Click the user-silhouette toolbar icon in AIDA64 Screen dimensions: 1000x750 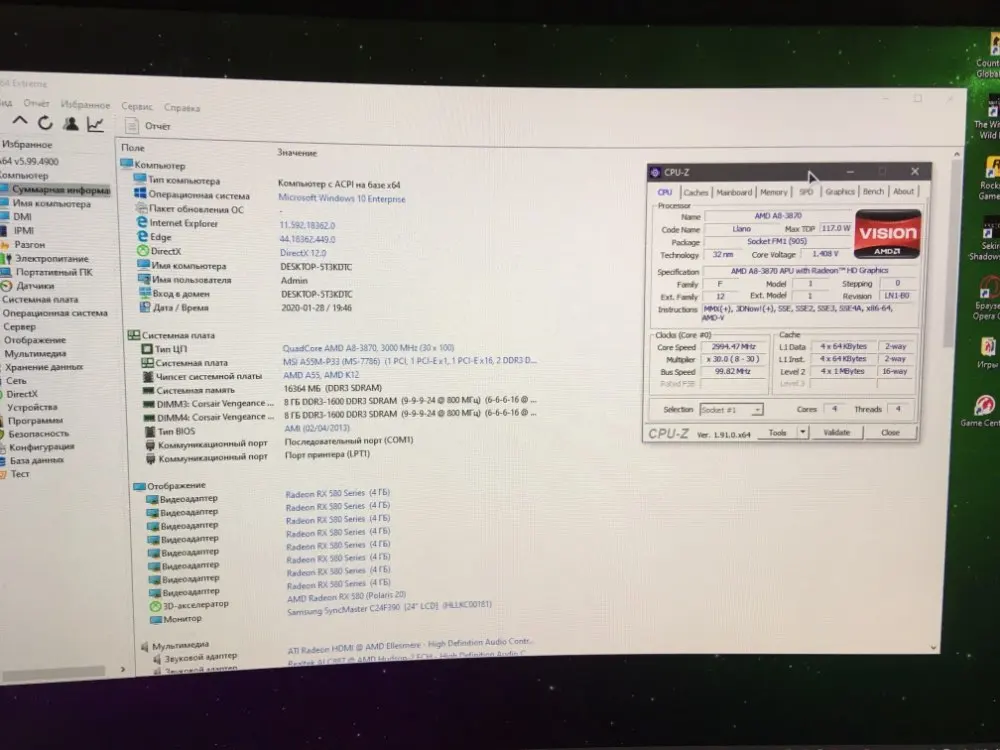click(71, 123)
